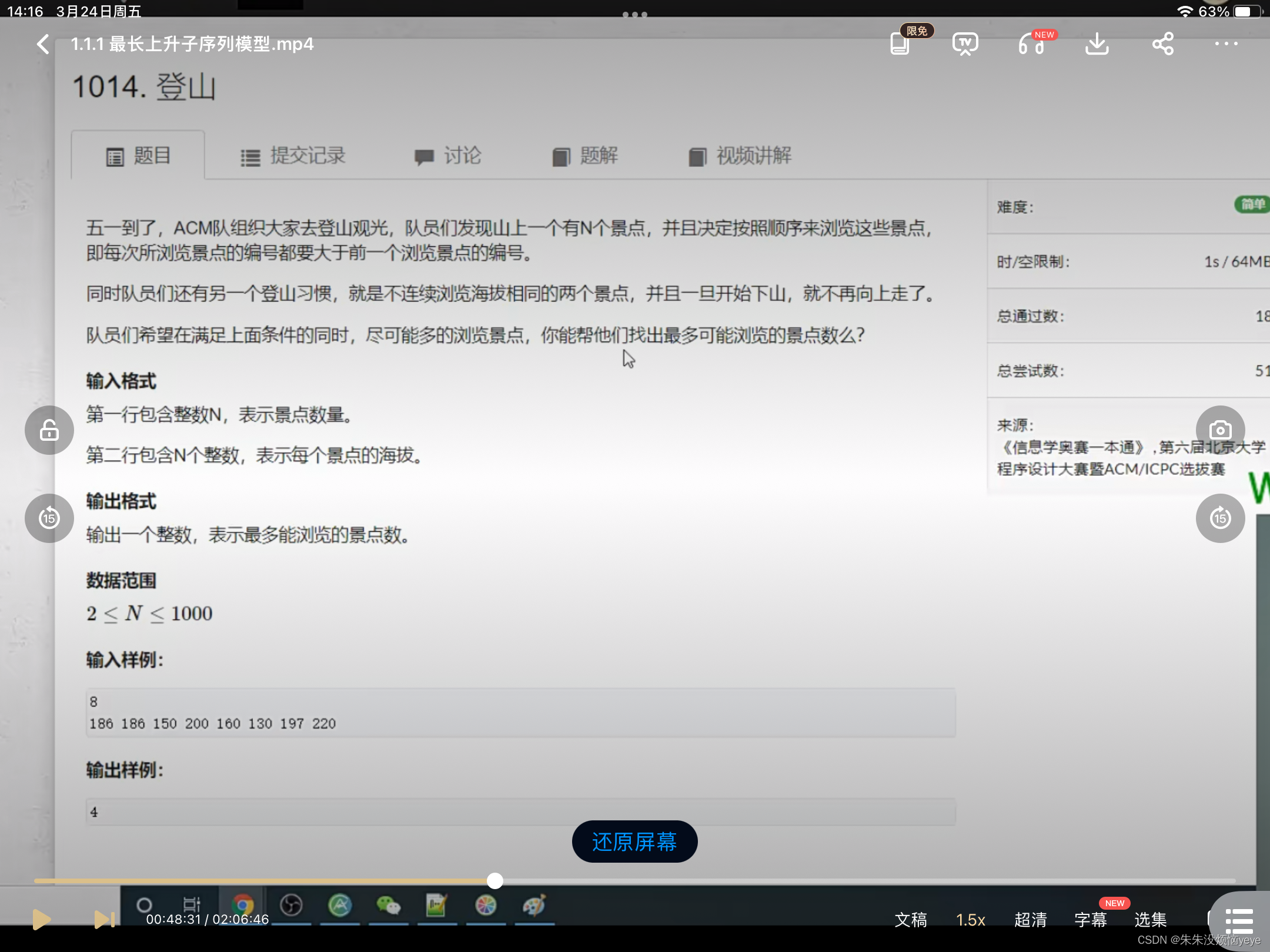Screen dimensions: 1270x952
Task: Open the limited-free document icon in the top bar
Action: pos(900,44)
